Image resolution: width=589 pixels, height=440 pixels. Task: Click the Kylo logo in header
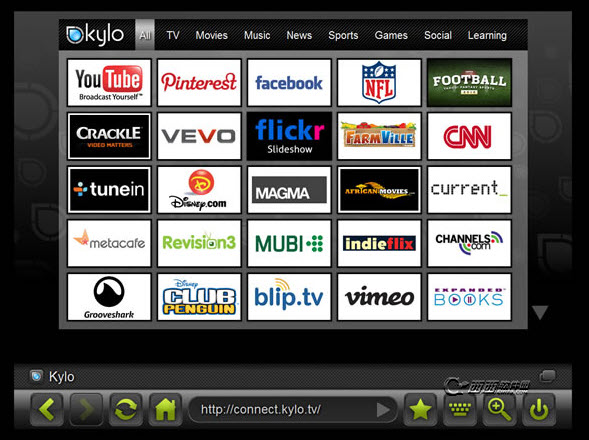point(95,35)
